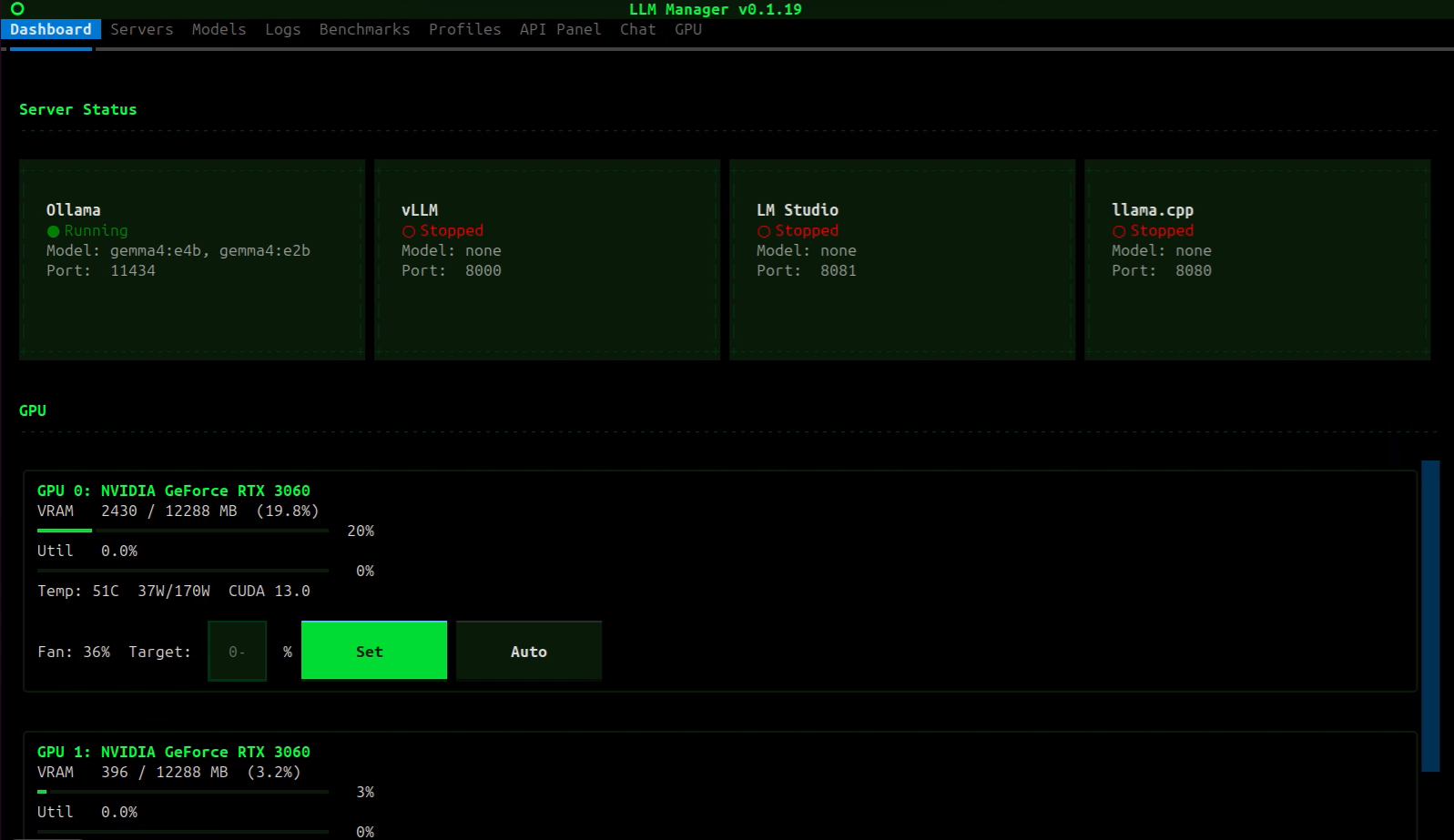Select the vLLM server card

tap(547, 260)
